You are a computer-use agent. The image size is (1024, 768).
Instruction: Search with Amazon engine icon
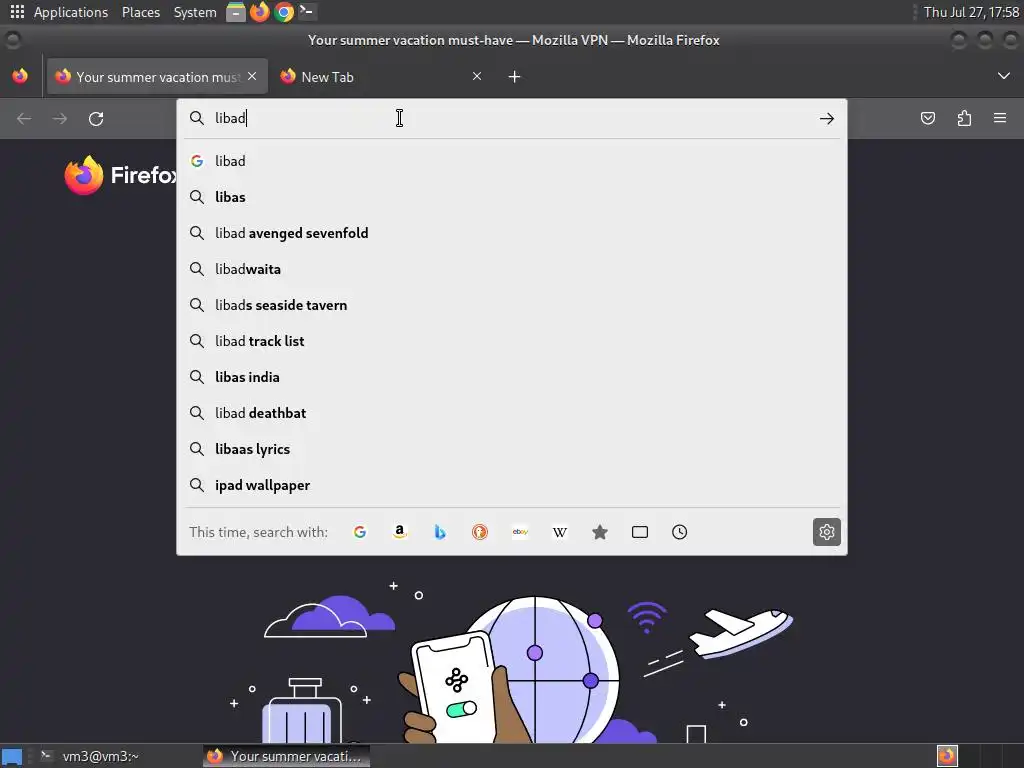tap(400, 532)
